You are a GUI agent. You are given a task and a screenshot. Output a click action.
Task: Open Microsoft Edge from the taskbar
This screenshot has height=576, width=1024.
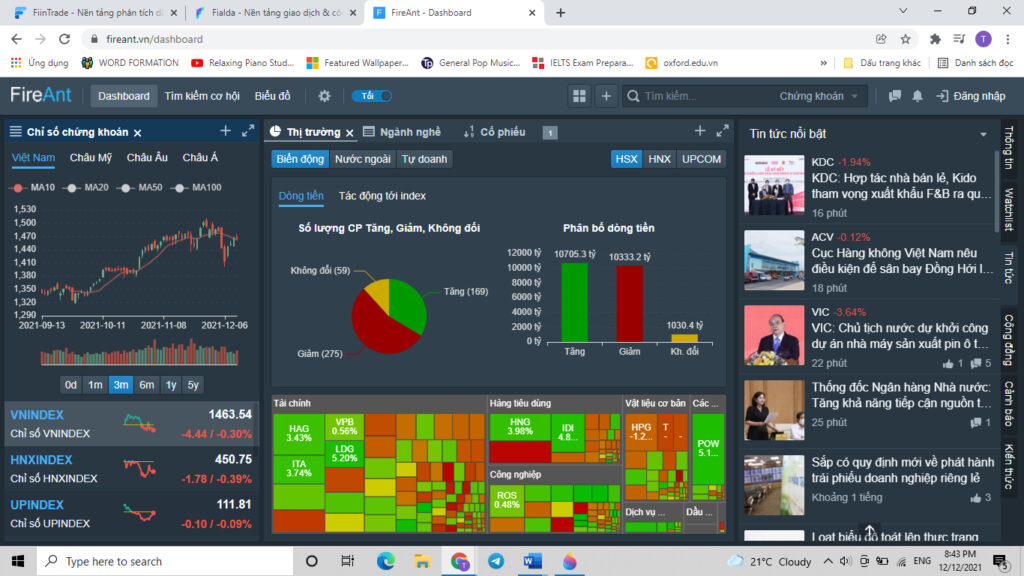pos(385,561)
